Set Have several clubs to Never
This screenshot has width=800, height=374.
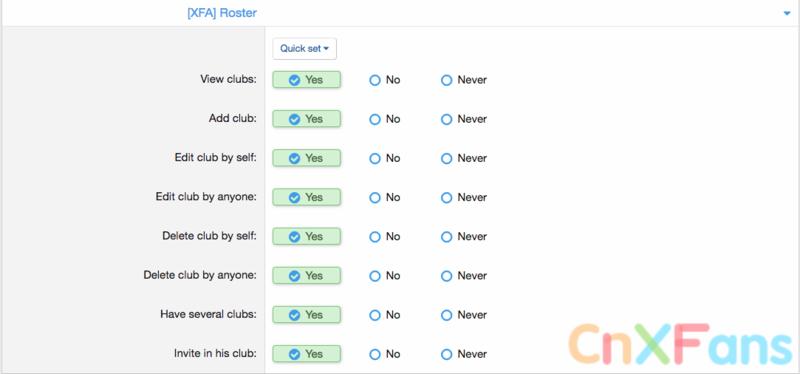(464, 315)
